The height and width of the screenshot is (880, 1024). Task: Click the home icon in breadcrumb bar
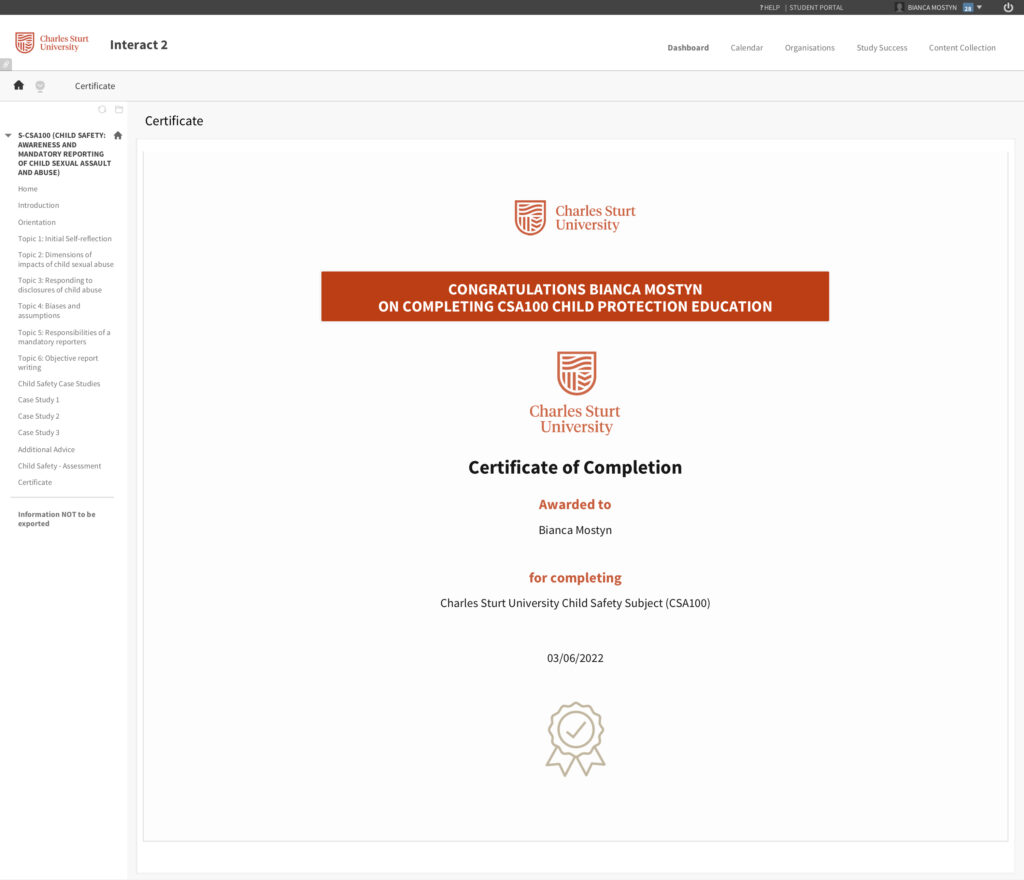pos(18,86)
